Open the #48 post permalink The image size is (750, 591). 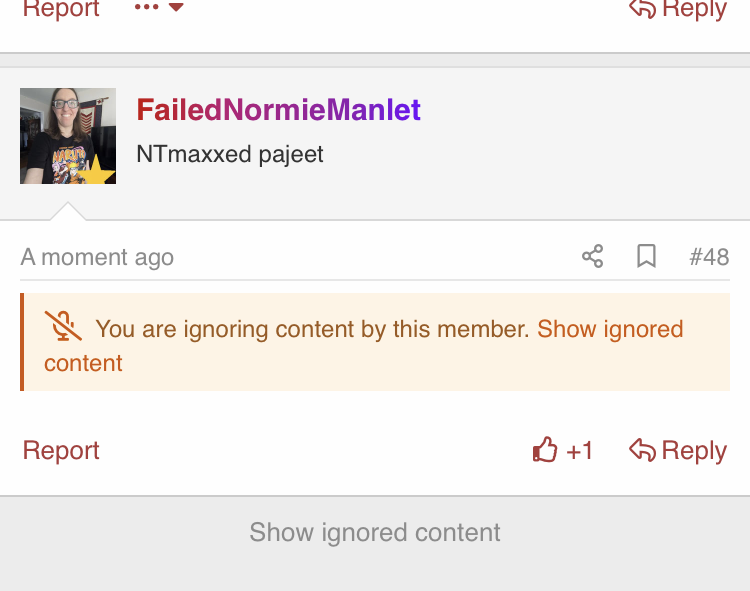tap(709, 257)
